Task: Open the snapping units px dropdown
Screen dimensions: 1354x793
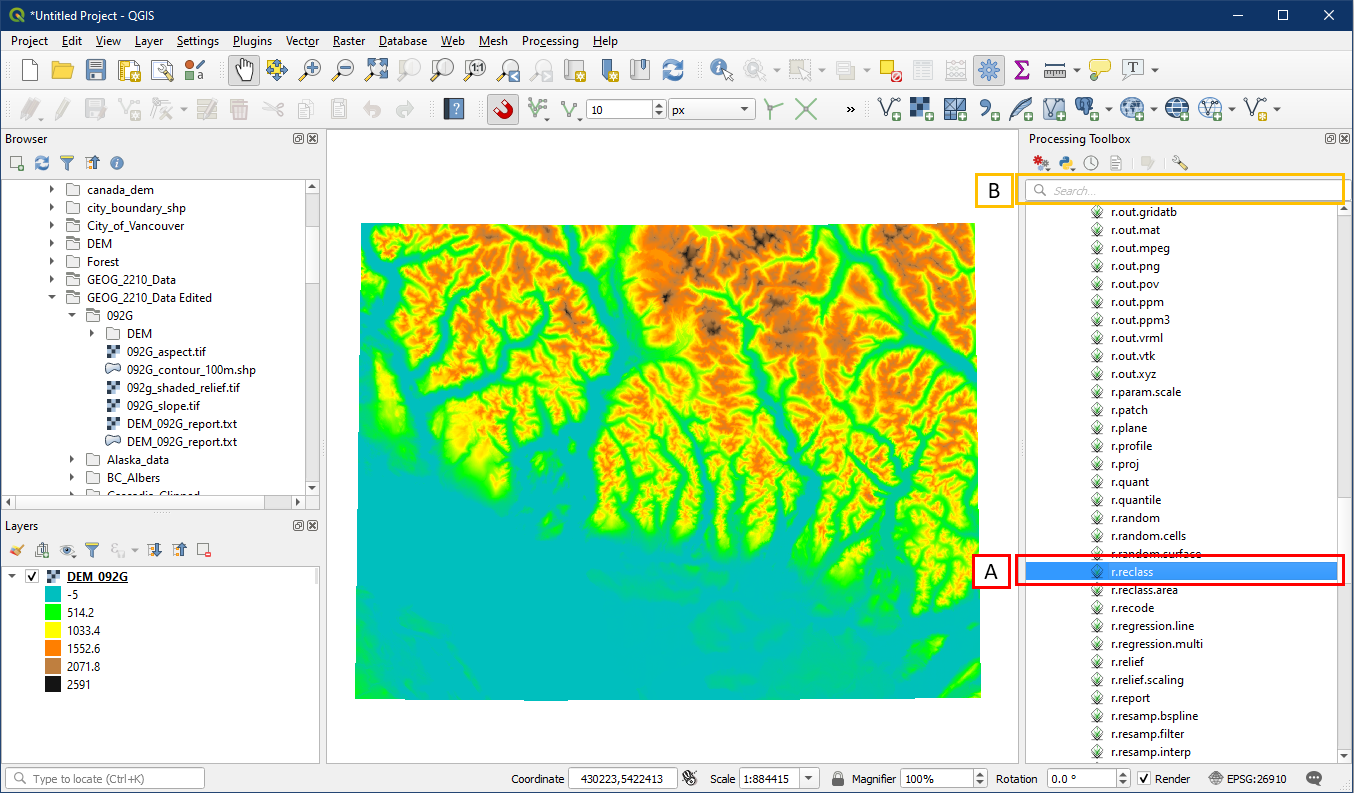Action: [746, 110]
